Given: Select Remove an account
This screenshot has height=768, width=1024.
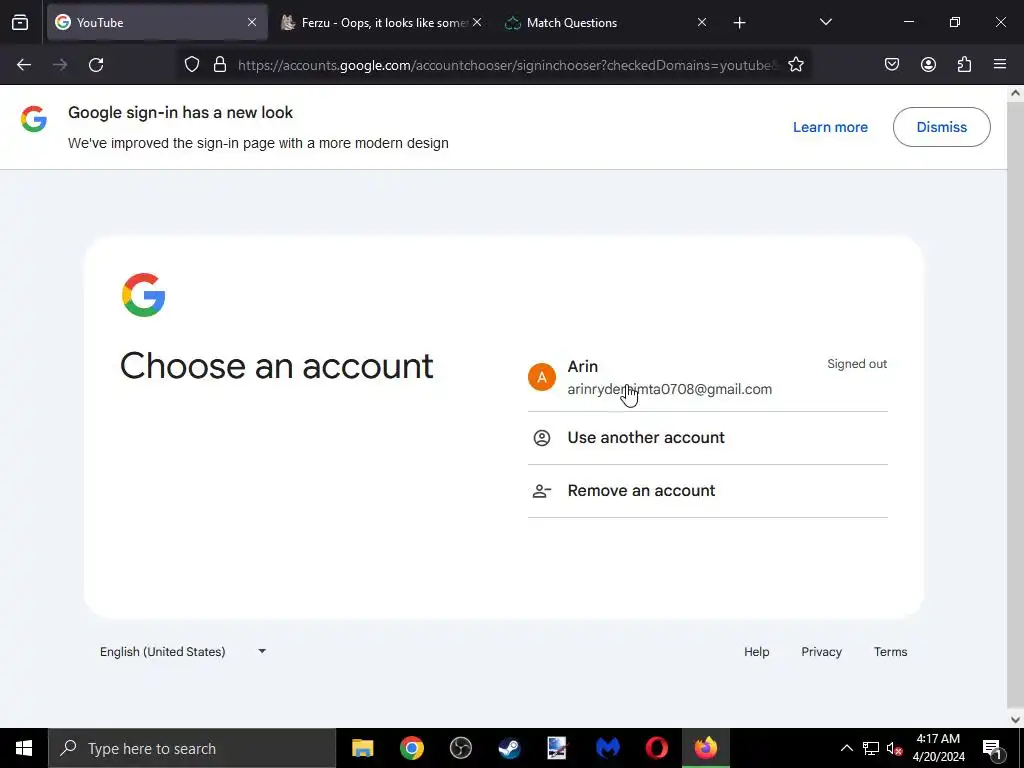Looking at the screenshot, I should (x=707, y=490).
